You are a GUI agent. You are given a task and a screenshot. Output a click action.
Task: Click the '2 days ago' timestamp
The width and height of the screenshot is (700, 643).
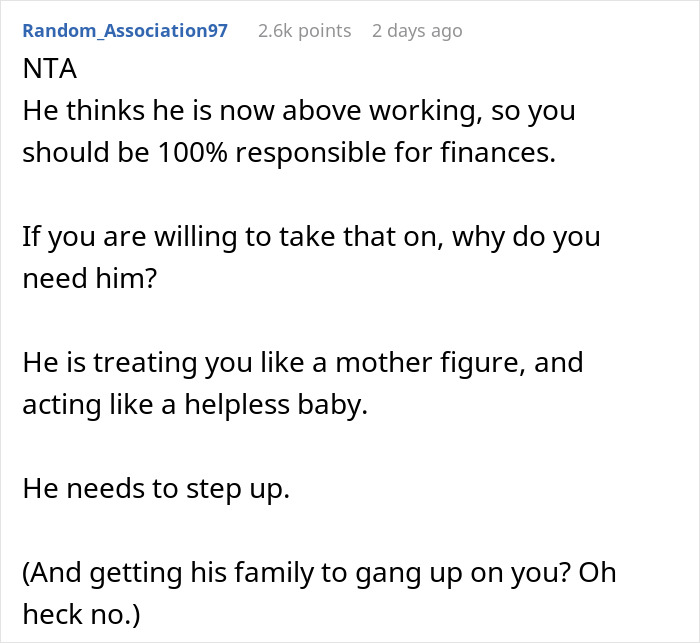417,31
